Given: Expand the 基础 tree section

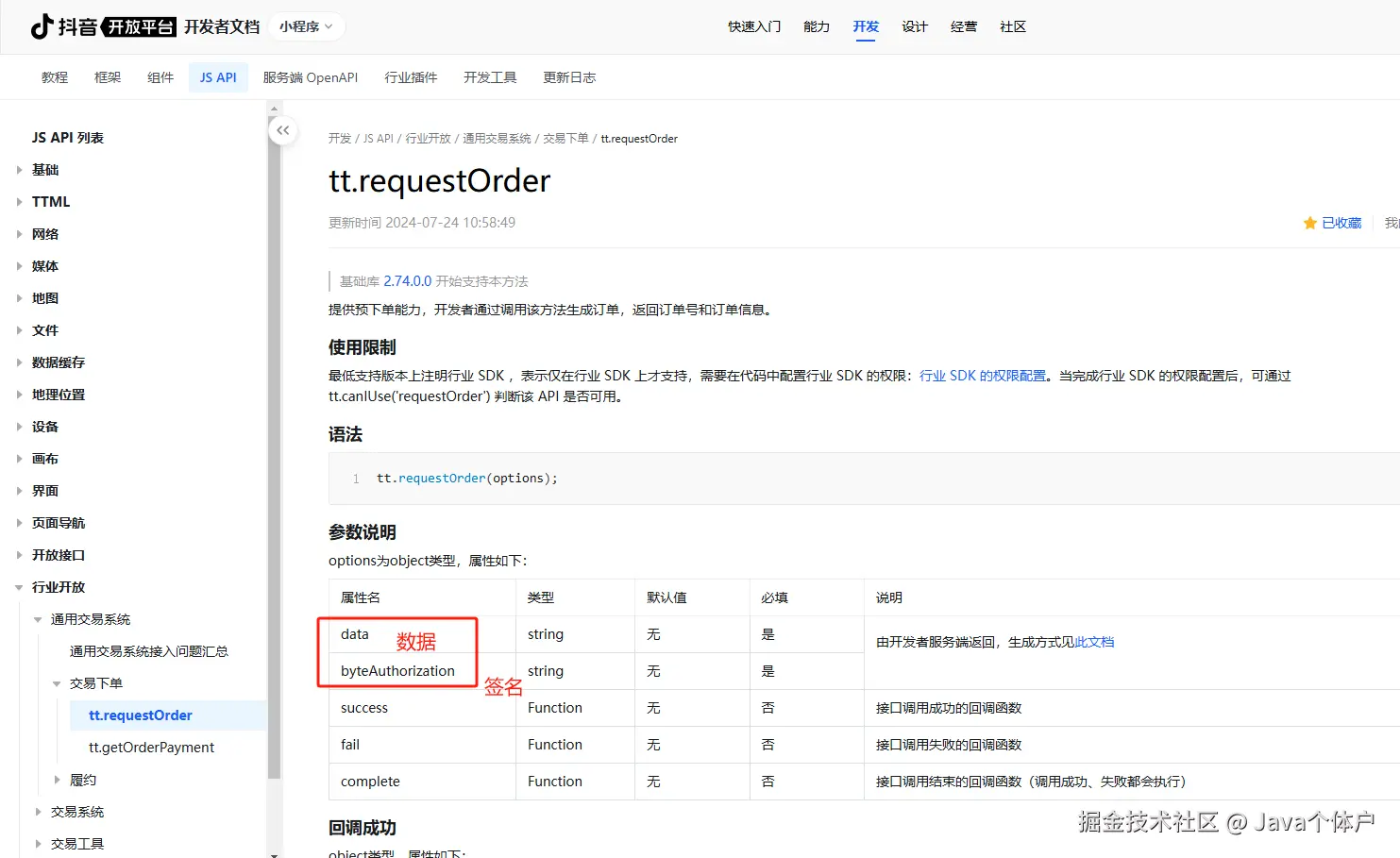Looking at the screenshot, I should pos(19,170).
